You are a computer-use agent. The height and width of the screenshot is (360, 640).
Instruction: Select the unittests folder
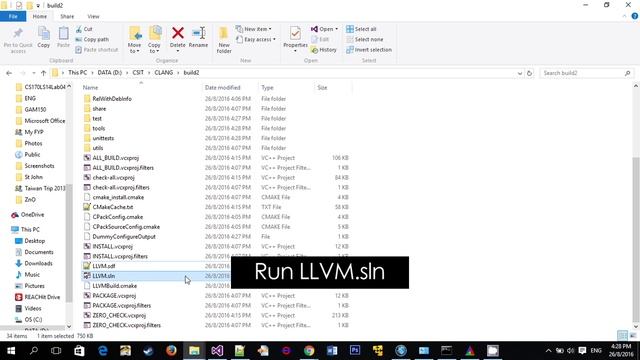[103, 138]
